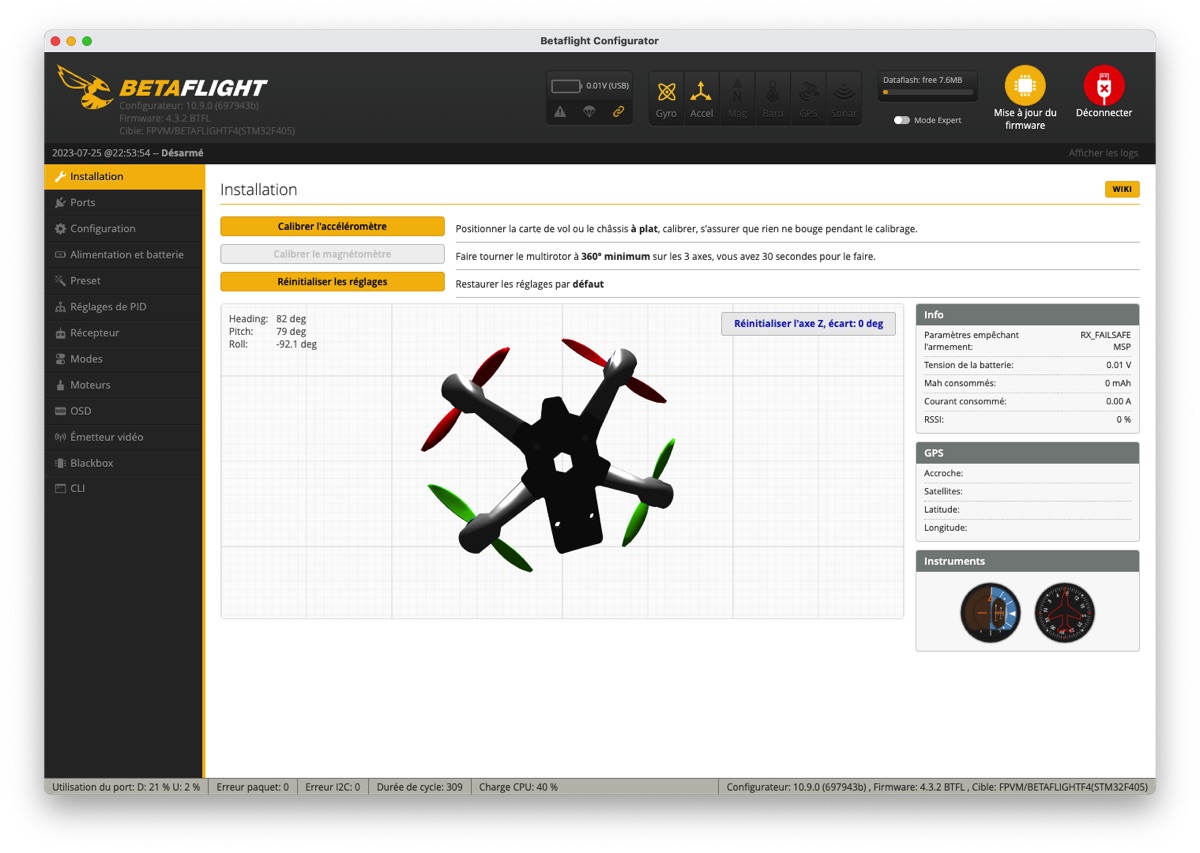Screen dimensions: 1200x853
Task: Click the heading compass instrument
Action: click(1064, 613)
